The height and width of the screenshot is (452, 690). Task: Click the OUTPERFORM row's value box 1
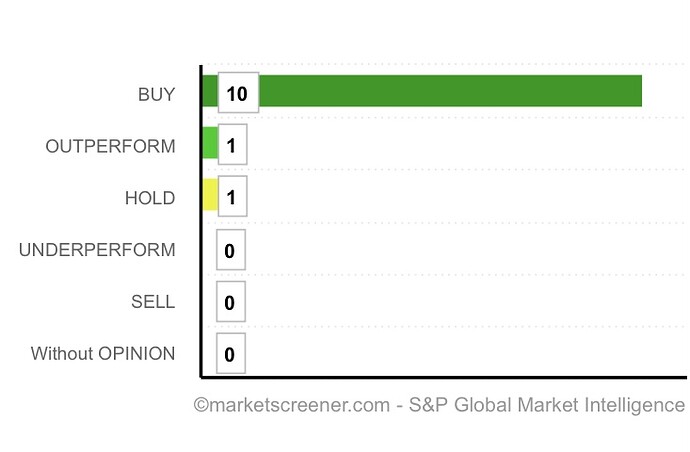[231, 145]
